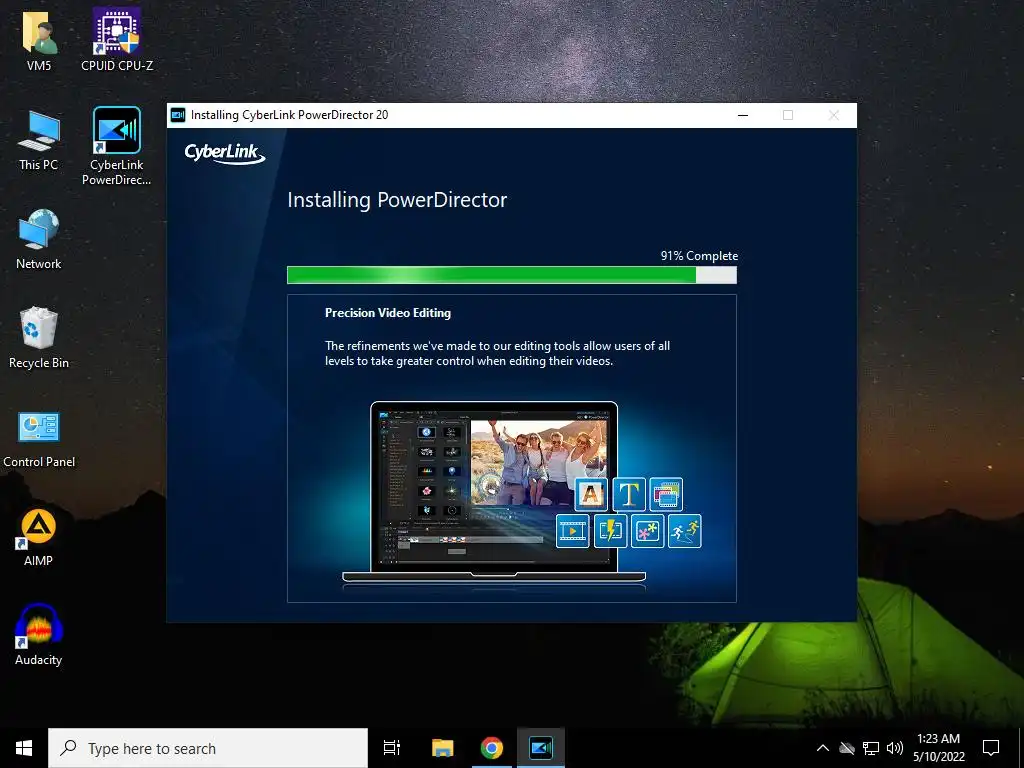Click the running figures motion tile
The width and height of the screenshot is (1024, 768).
pyautogui.click(x=684, y=530)
